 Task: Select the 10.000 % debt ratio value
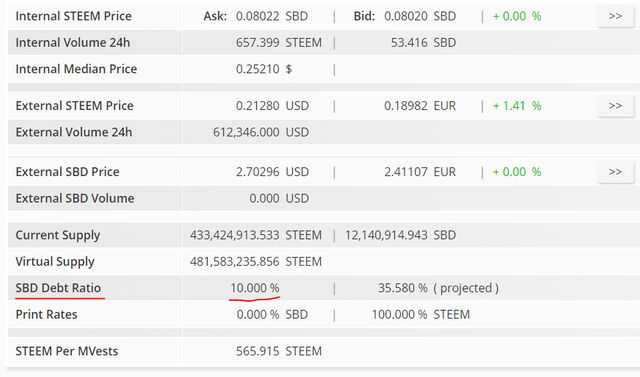[255, 288]
